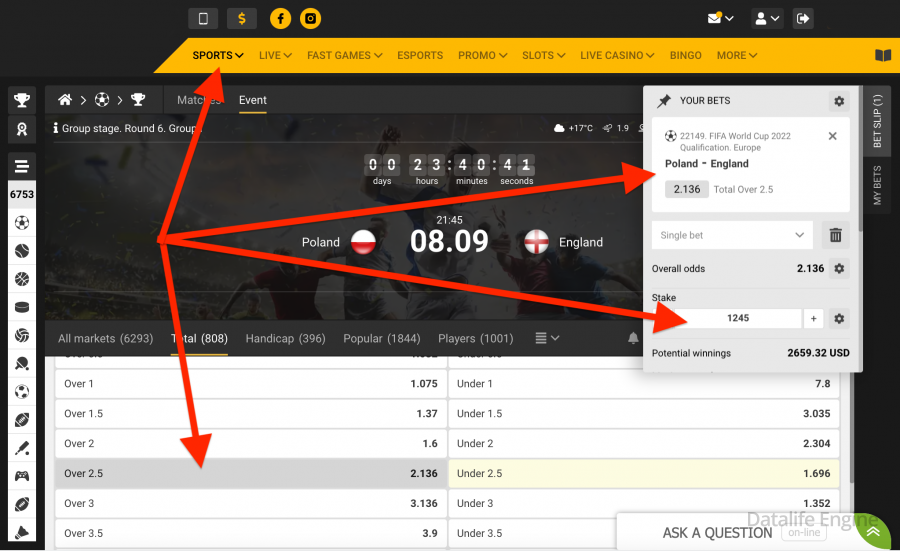Click the pin icon in Your Bets
This screenshot has height=551, width=900.
664,101
